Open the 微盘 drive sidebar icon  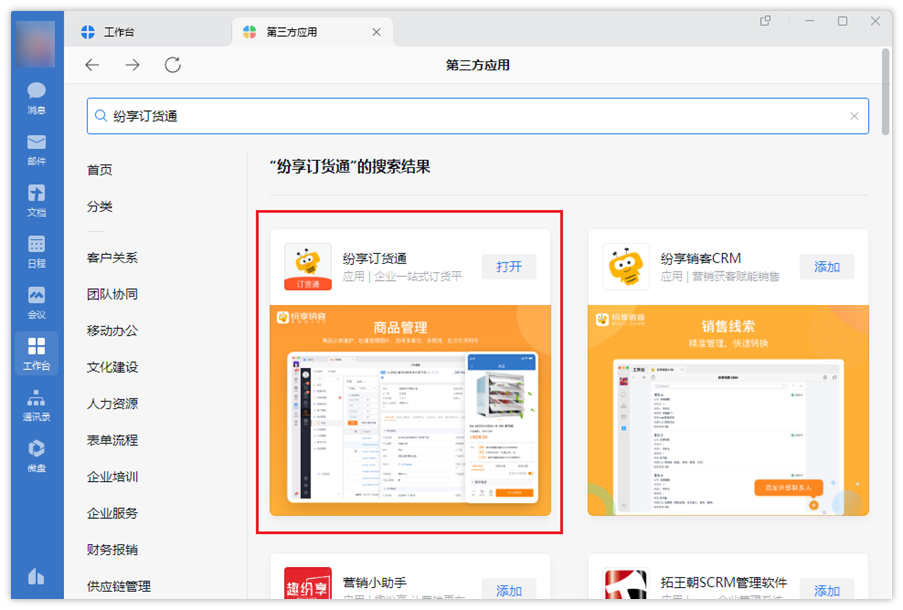coord(36,456)
